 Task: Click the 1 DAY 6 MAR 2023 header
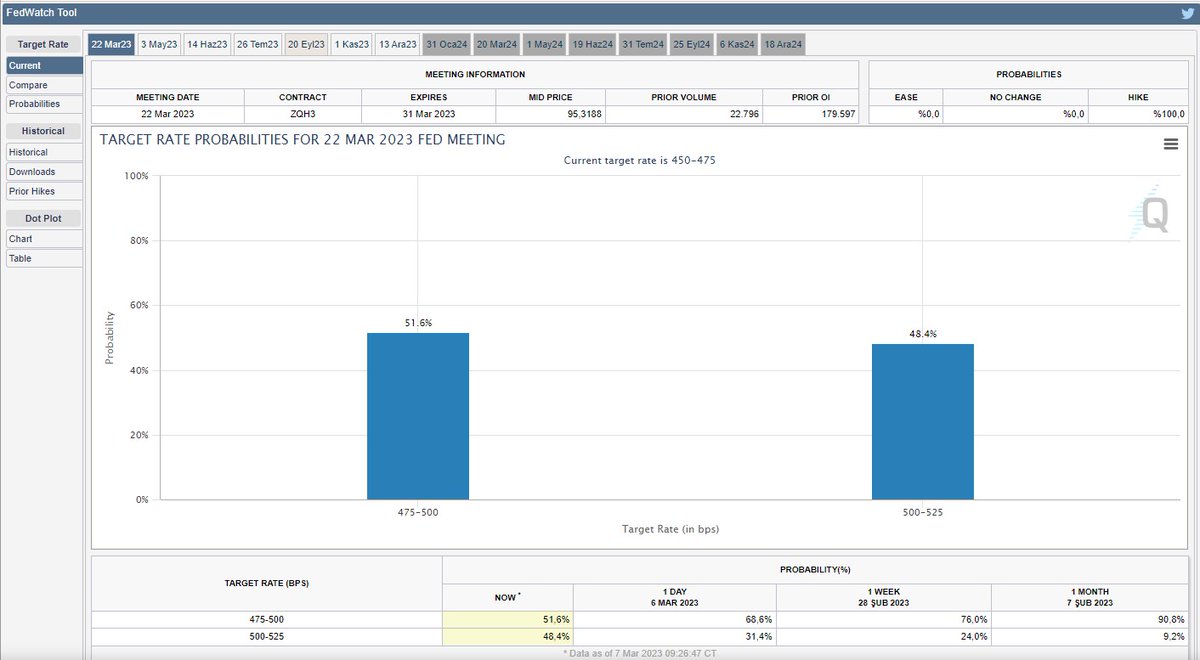[x=674, y=597]
